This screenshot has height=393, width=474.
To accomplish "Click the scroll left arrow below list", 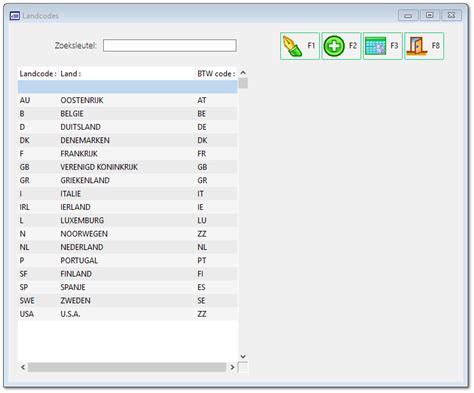I will coord(23,367).
